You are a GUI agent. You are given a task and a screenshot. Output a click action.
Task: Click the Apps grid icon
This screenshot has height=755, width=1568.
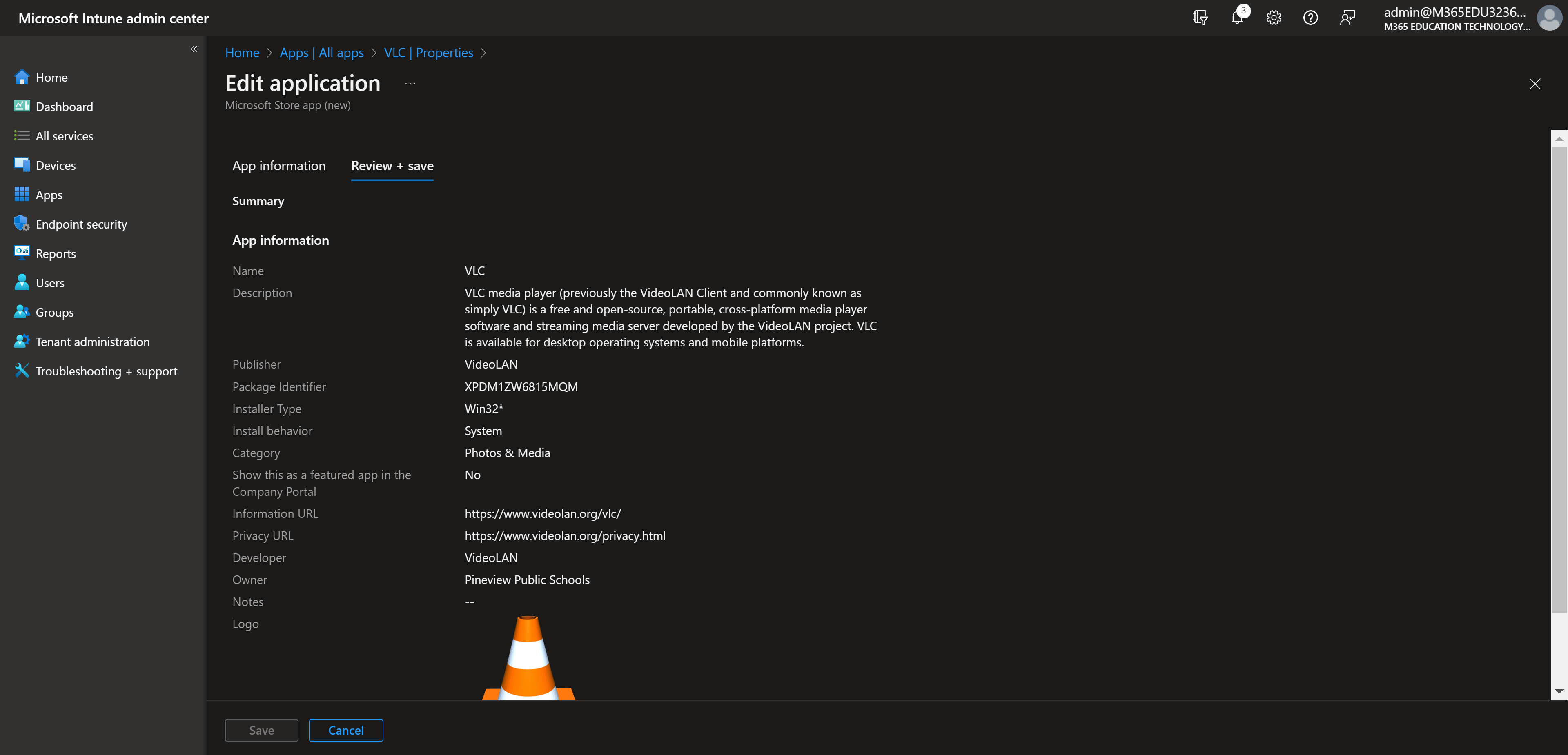[x=22, y=195]
